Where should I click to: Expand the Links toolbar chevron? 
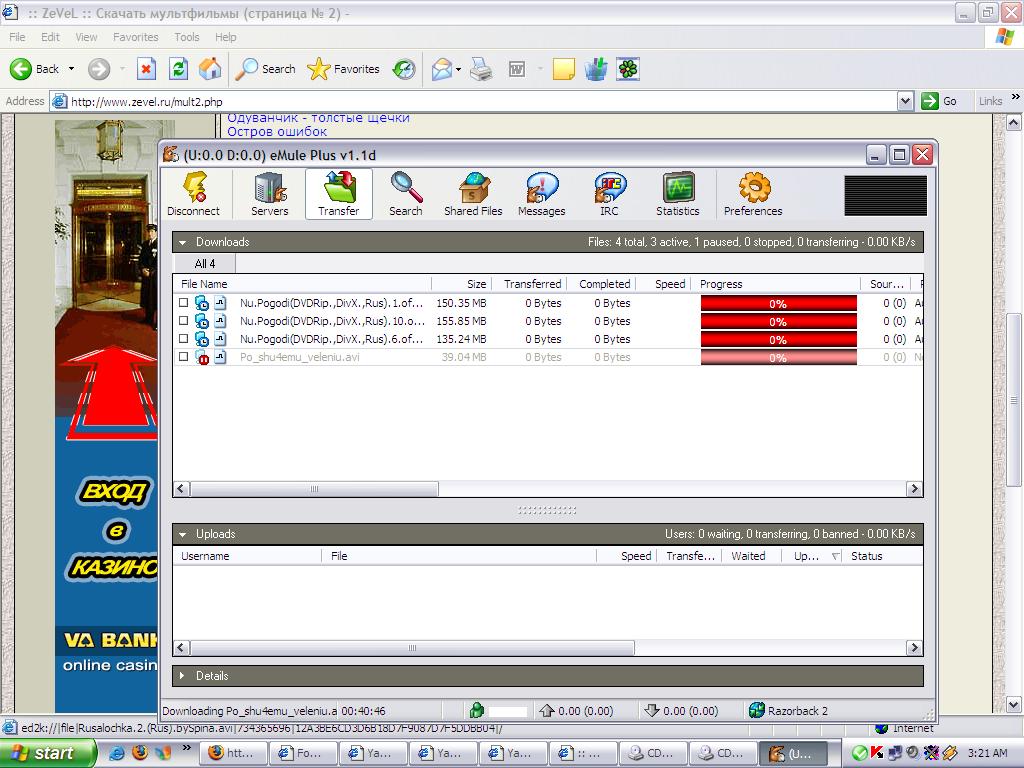coord(1016,97)
